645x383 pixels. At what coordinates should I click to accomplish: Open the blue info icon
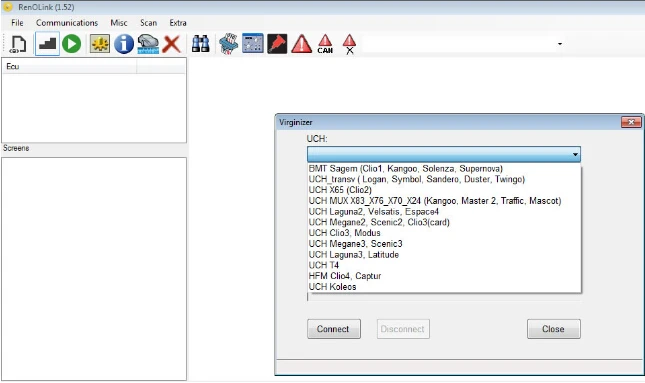click(x=124, y=44)
